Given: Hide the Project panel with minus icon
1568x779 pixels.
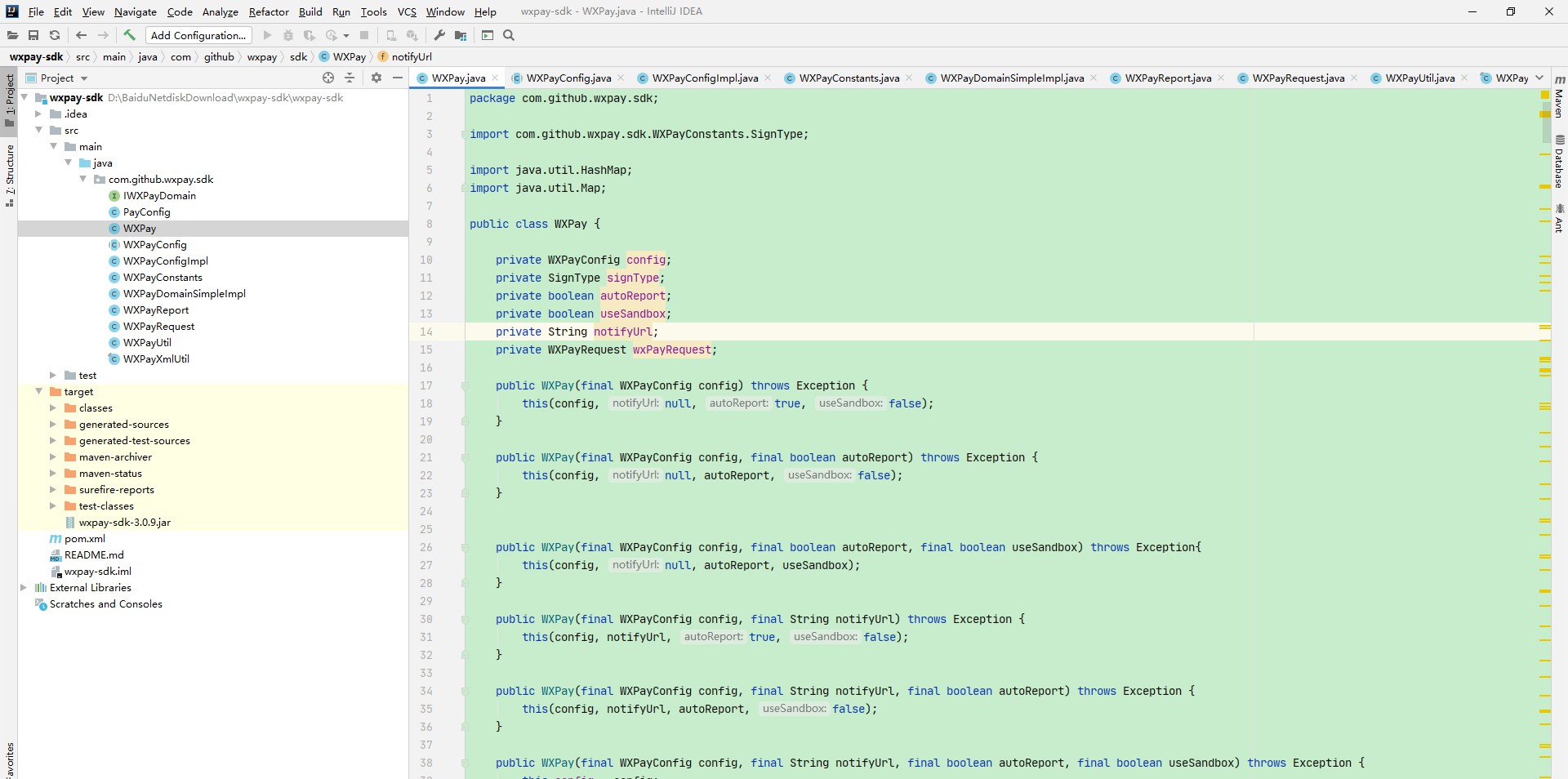Looking at the screenshot, I should point(398,78).
